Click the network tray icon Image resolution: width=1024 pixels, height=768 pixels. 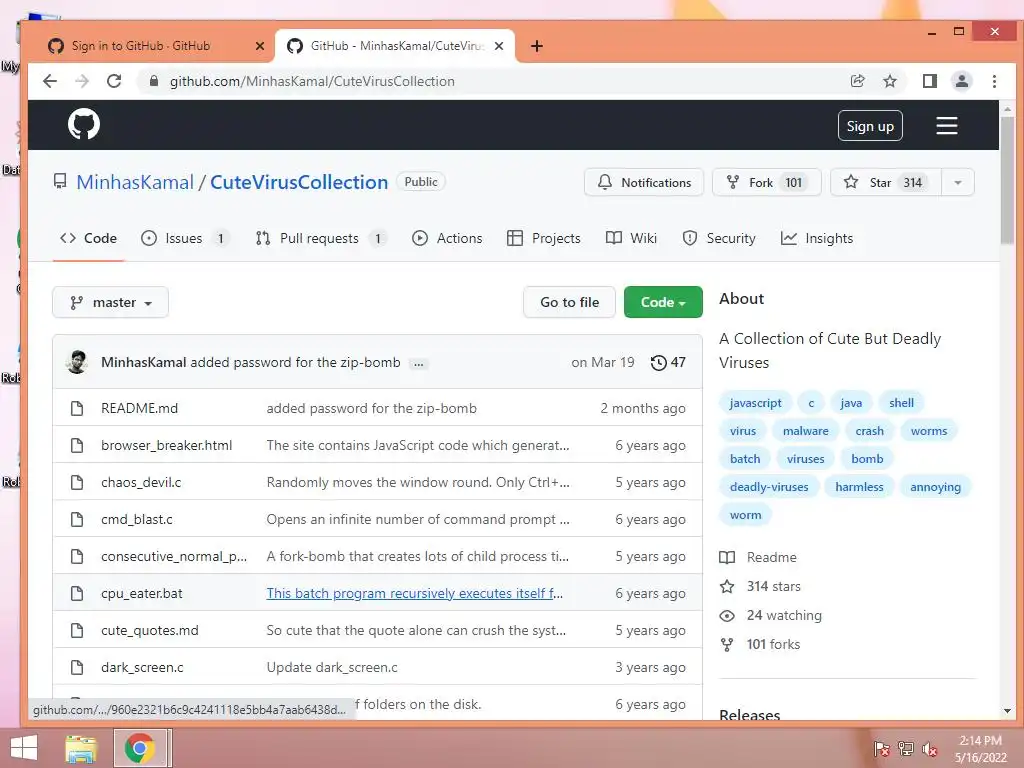click(905, 748)
